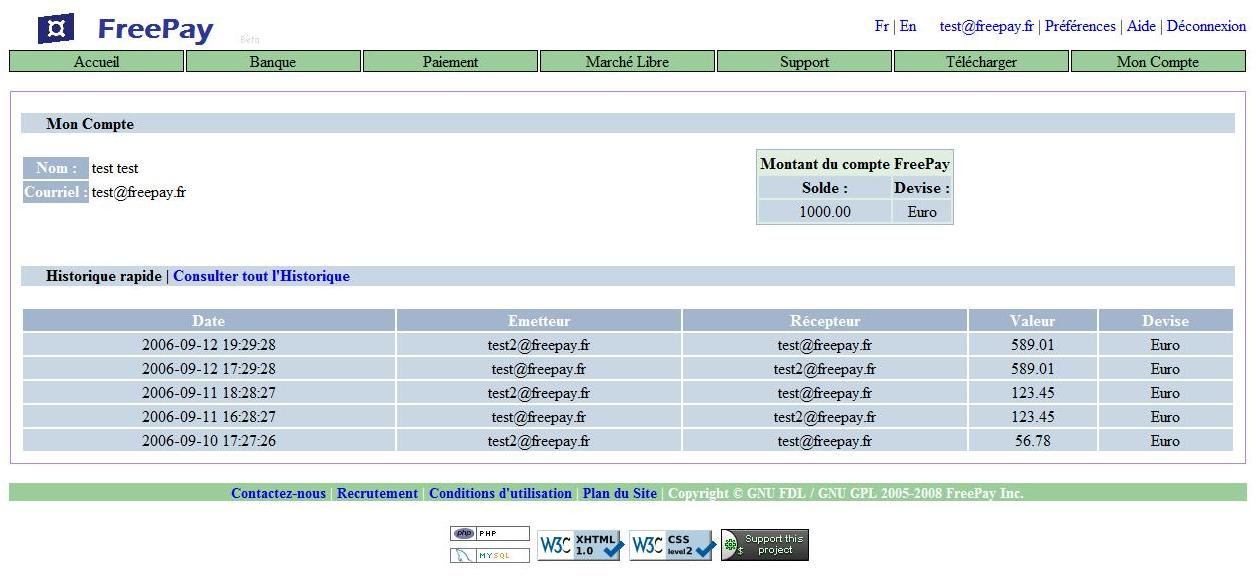
Task: Click the Nom : field label
Action: point(56,168)
